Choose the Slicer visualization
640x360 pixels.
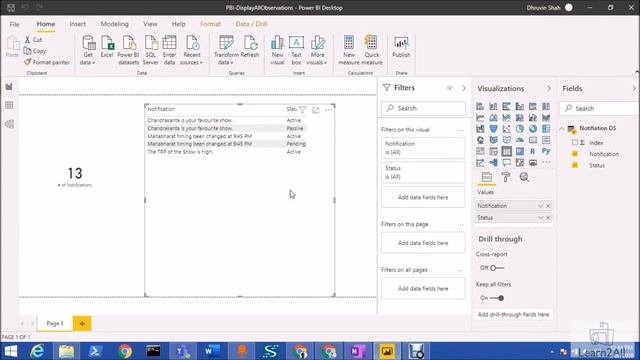pos(493,151)
